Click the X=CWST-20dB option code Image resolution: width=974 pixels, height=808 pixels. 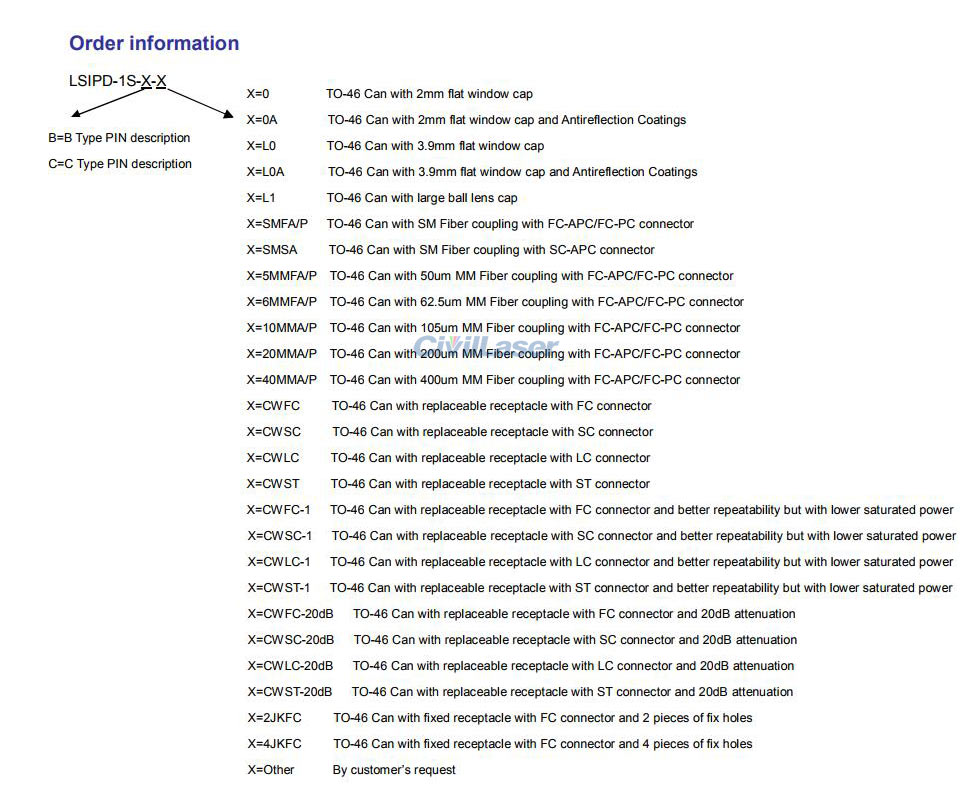pos(289,692)
